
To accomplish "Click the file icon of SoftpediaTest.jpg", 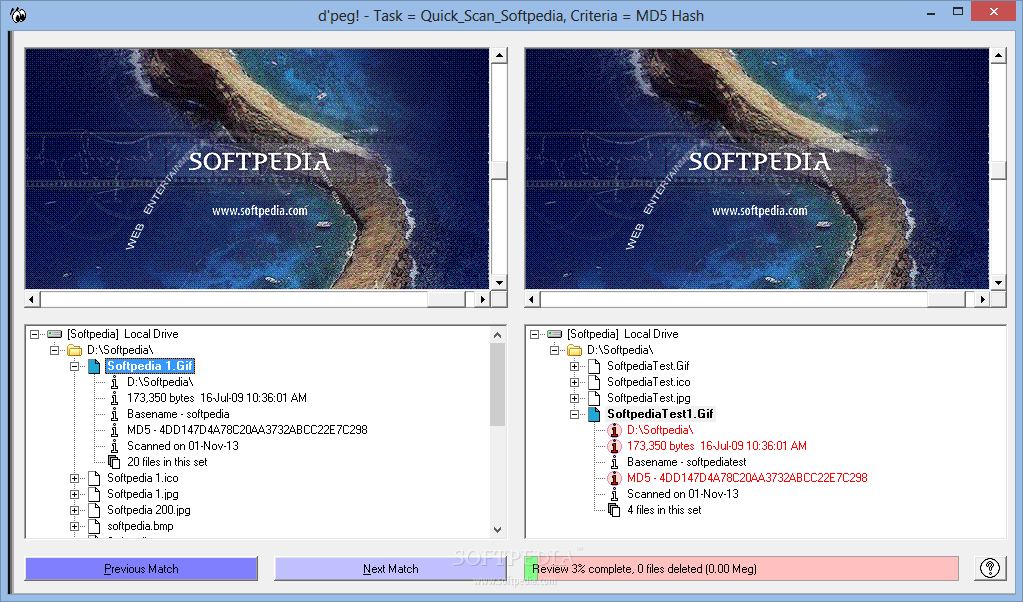I will 594,398.
